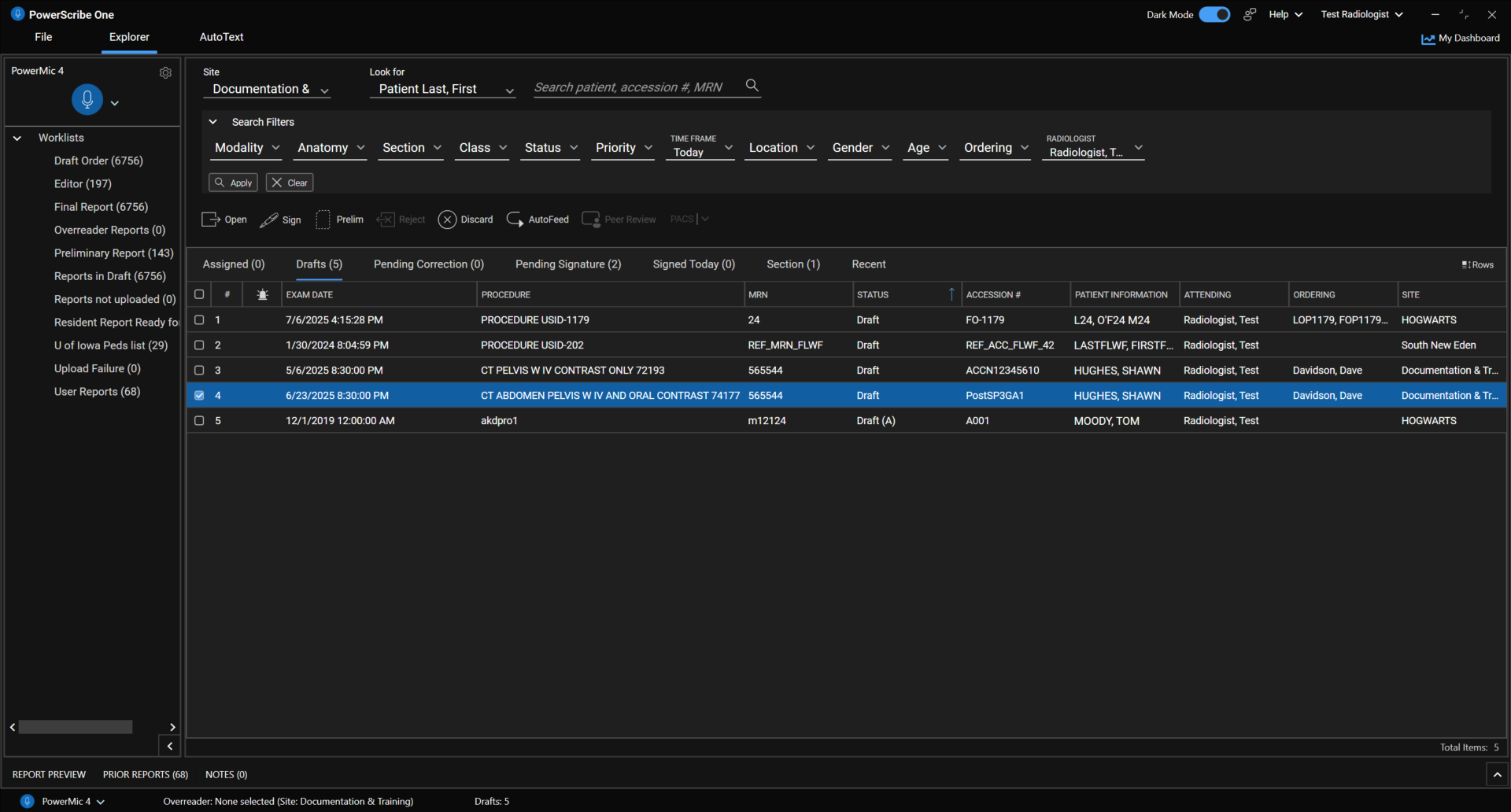Click the search magnifier icon
Image resolution: width=1511 pixels, height=812 pixels.
tap(752, 85)
